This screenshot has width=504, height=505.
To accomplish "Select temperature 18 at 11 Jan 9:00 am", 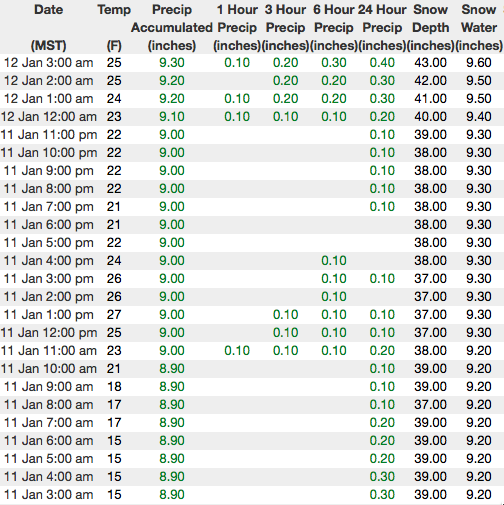I will click(114, 387).
